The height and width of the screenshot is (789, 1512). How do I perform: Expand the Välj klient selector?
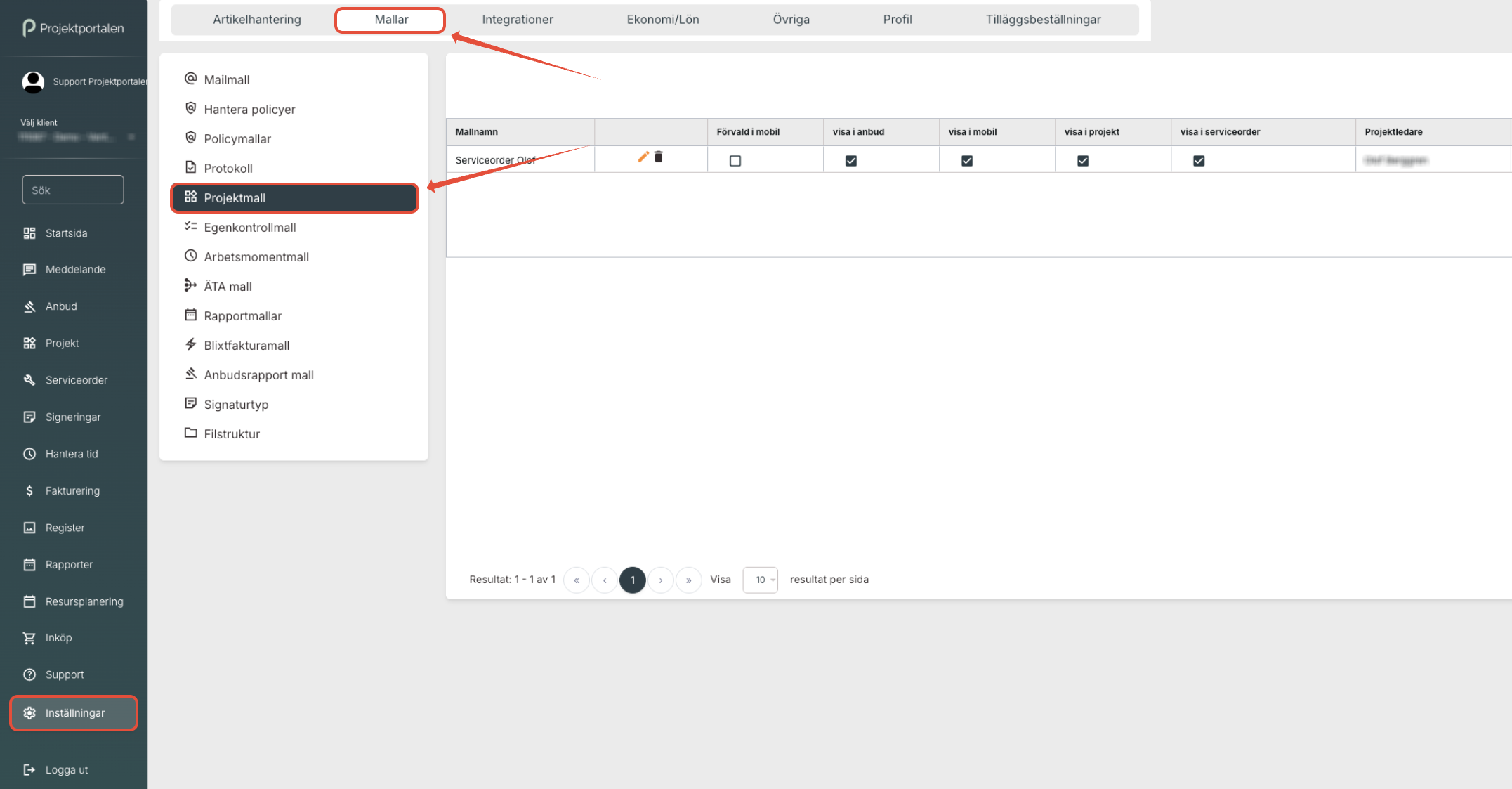click(77, 137)
